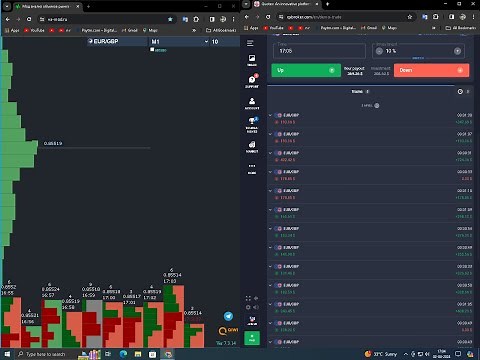Open the YouTube bookmark in the left window

34,30
